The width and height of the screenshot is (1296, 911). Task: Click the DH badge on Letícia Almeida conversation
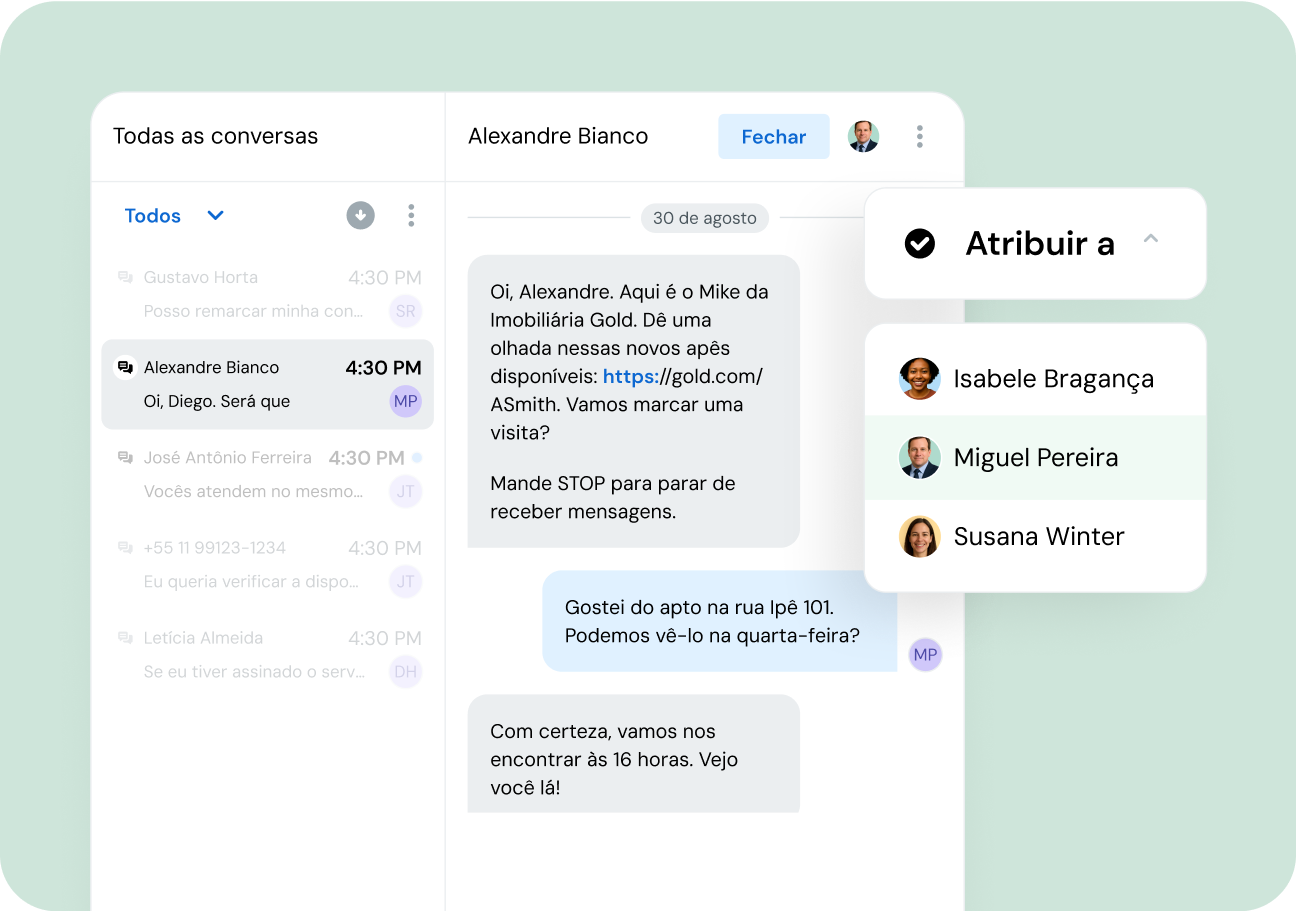405,672
